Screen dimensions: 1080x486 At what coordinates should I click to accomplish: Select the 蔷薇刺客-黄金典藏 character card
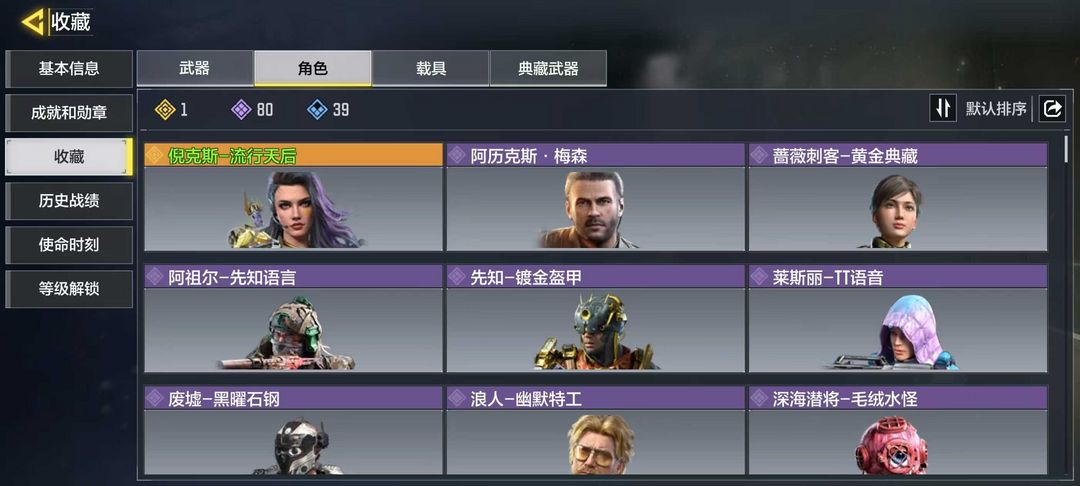point(898,197)
